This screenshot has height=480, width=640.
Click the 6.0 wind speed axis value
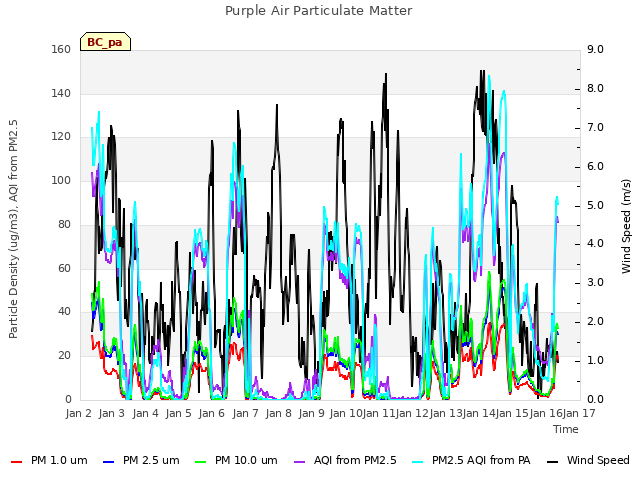coord(595,167)
